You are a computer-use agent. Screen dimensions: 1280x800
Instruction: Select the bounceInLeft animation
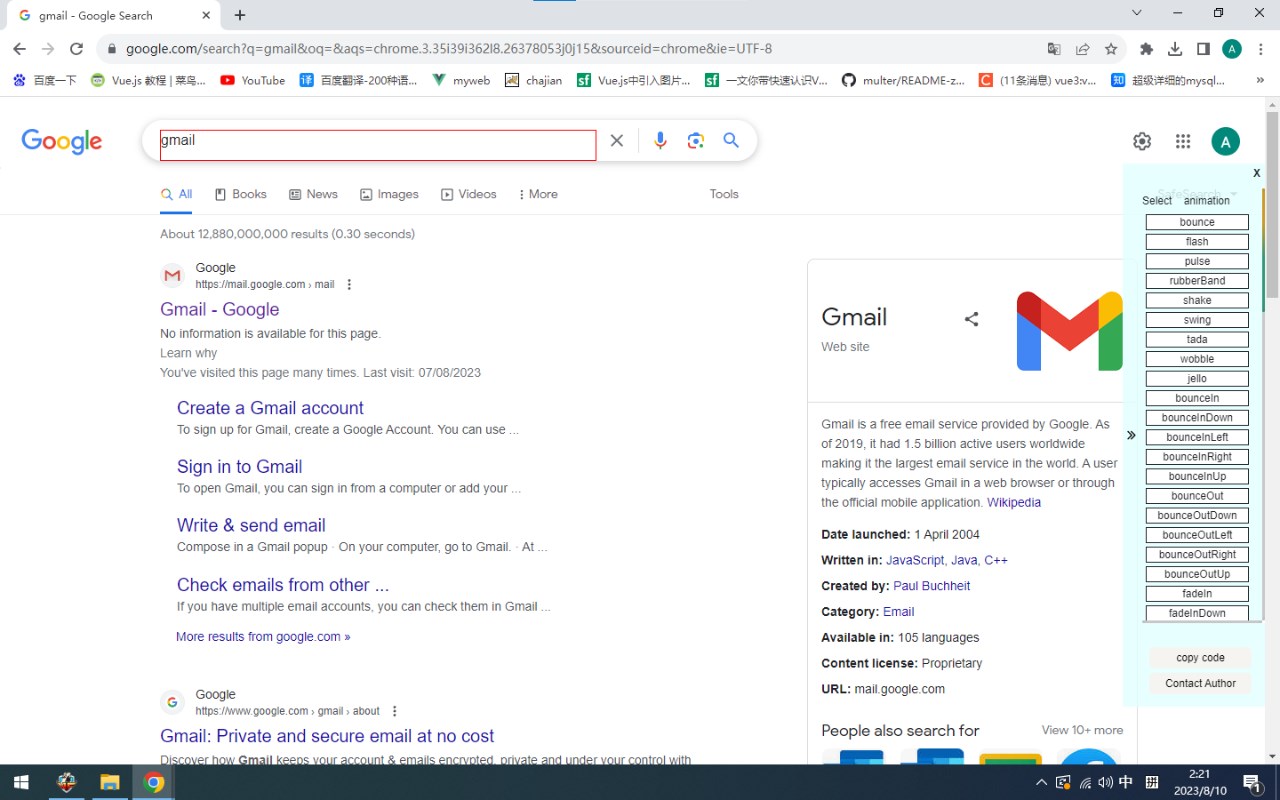[1197, 437]
